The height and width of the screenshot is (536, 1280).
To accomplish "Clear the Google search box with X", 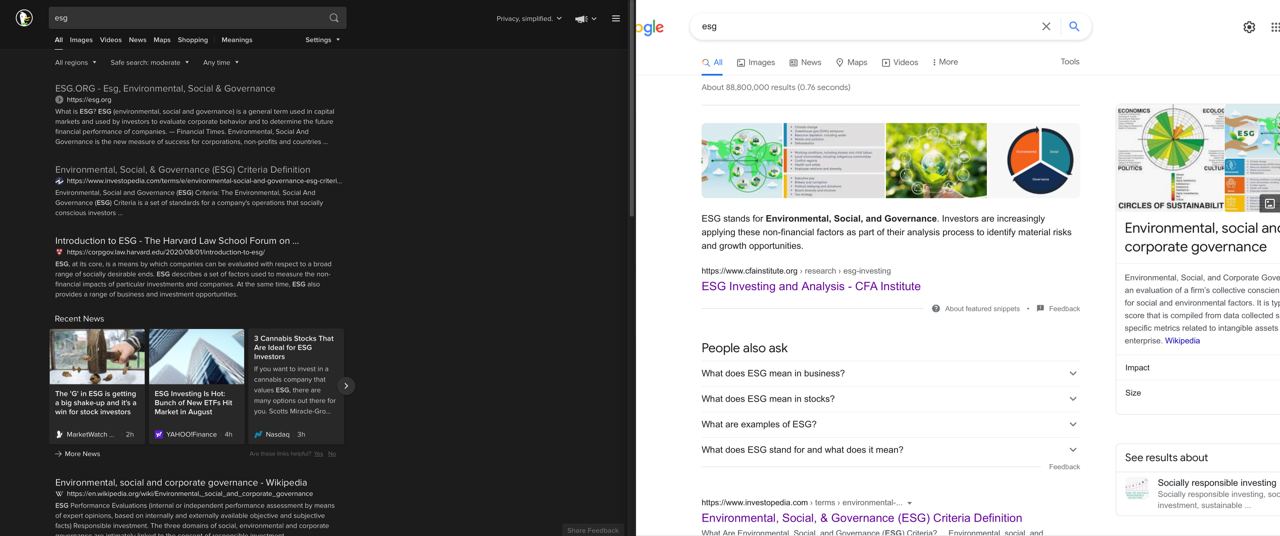I will coord(1046,26).
